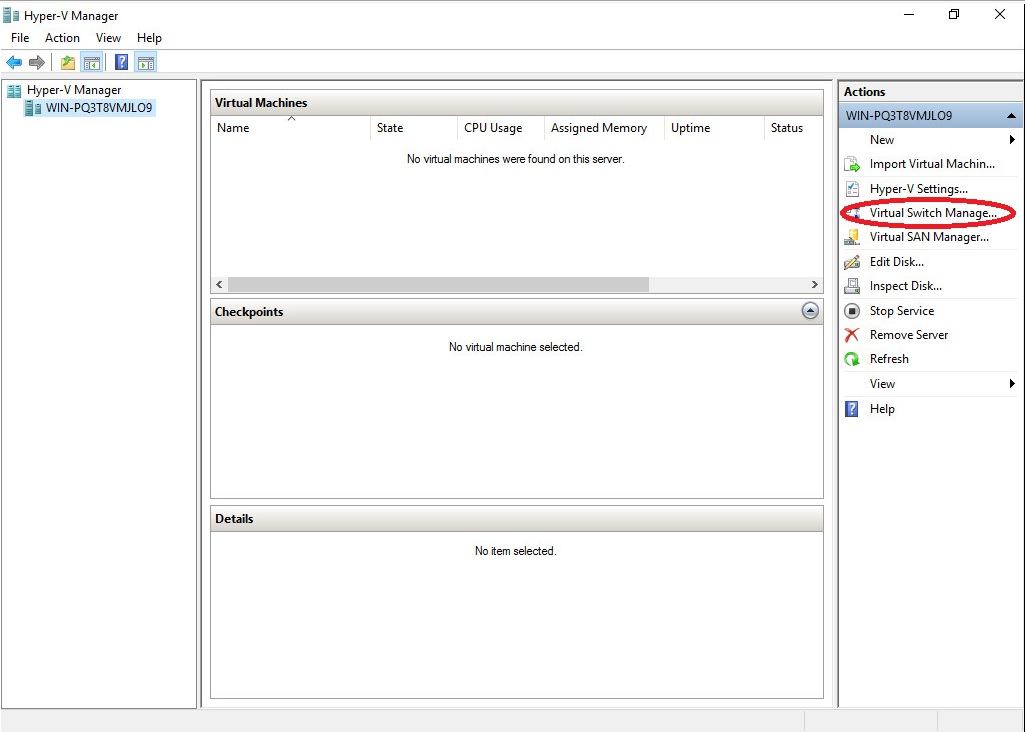This screenshot has height=732, width=1025.
Task: Click horizontal scrollbar right arrow
Action: pyautogui.click(x=815, y=284)
